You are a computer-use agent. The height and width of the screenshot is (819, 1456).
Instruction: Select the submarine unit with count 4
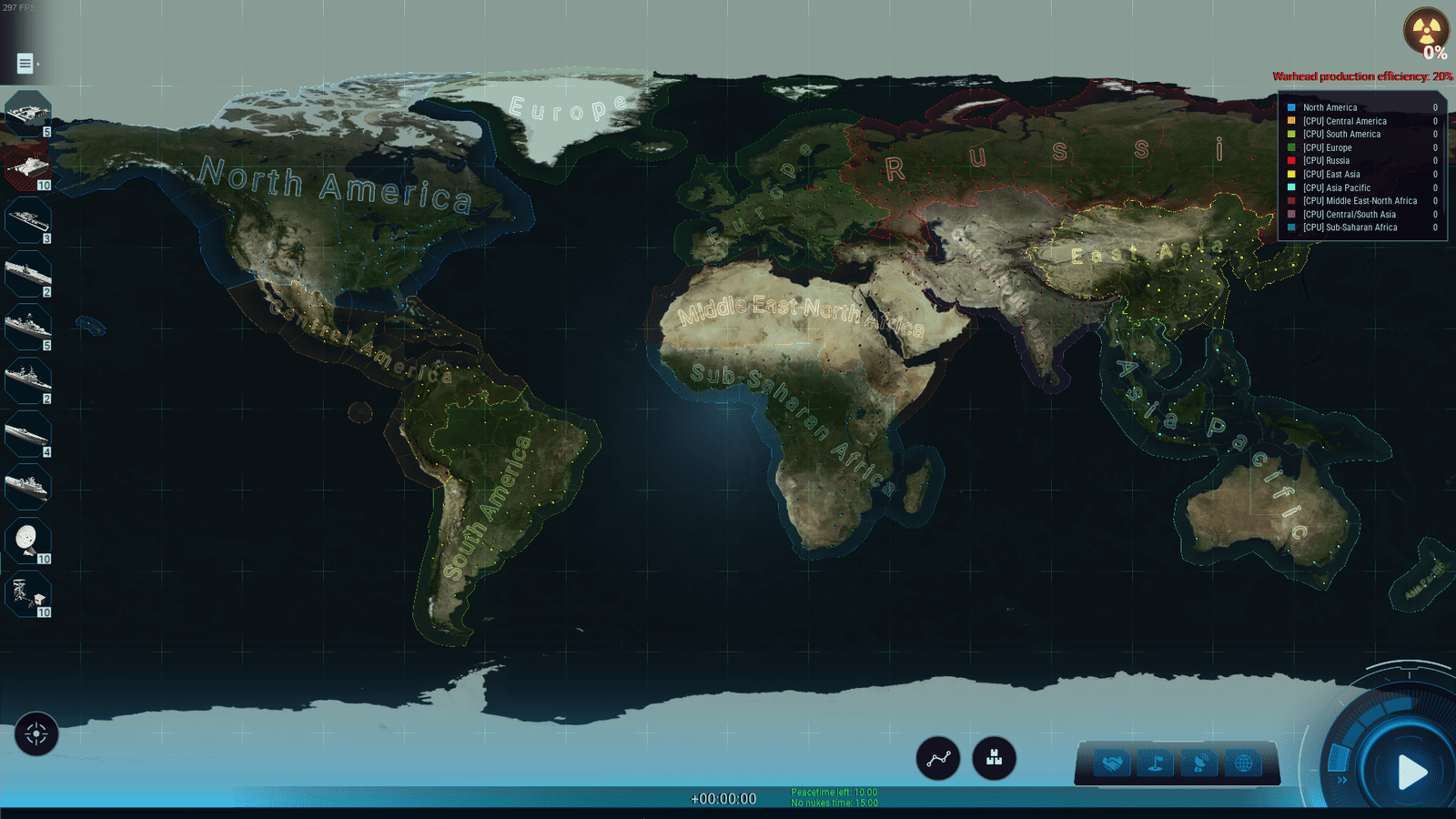tap(28, 434)
